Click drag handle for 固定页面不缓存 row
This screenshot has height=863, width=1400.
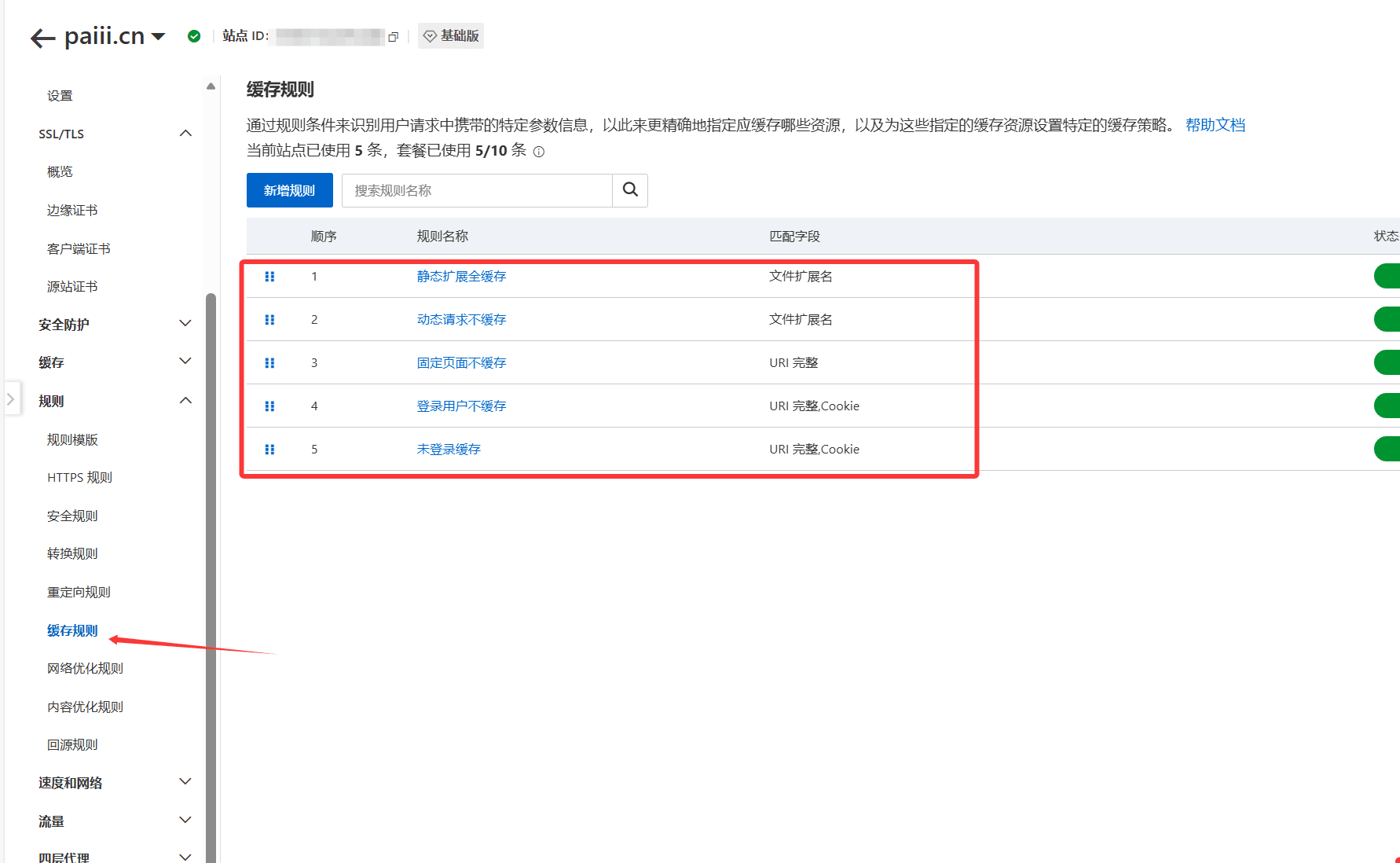pos(269,363)
